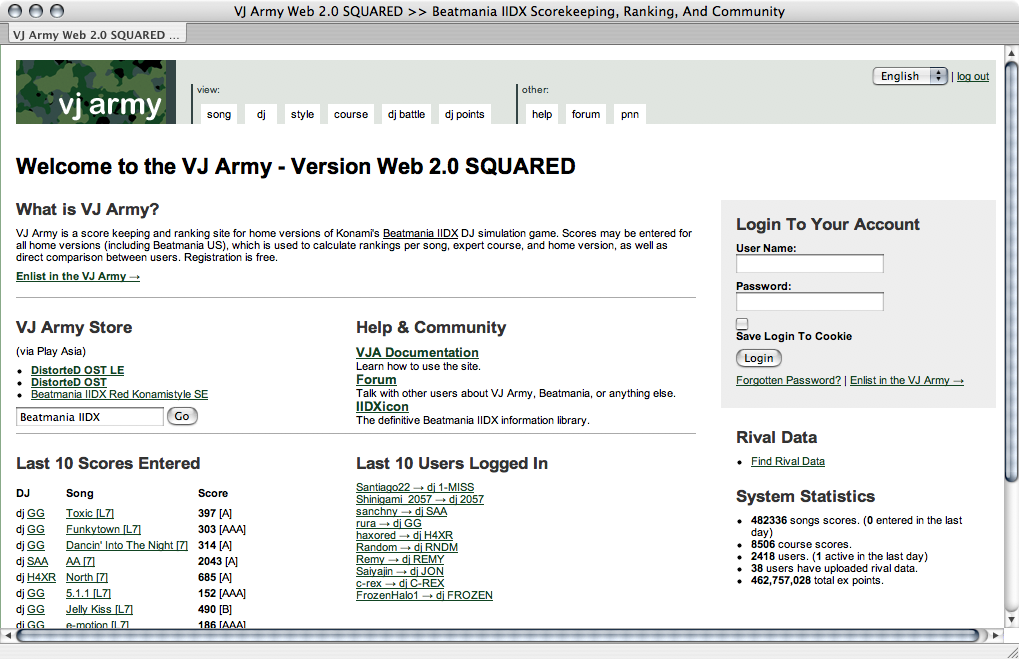Open the VJA Documentation link
This screenshot has height=659, width=1019.
click(417, 353)
